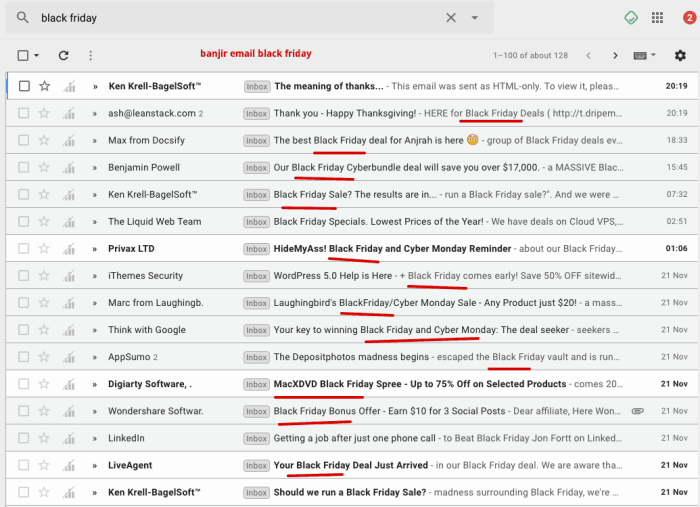Select the Benjamin Powell email checkbox

[24, 167]
